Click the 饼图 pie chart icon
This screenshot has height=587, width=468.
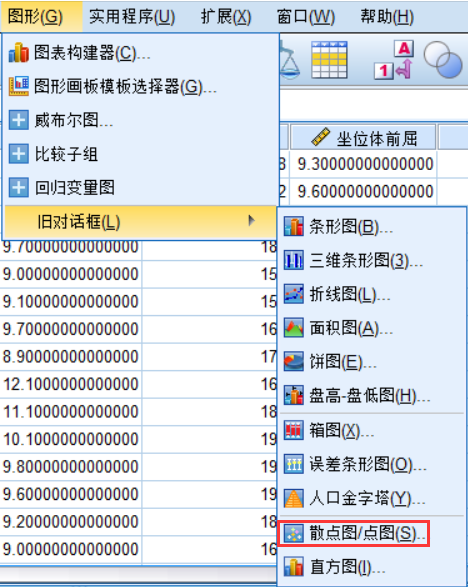click(294, 361)
